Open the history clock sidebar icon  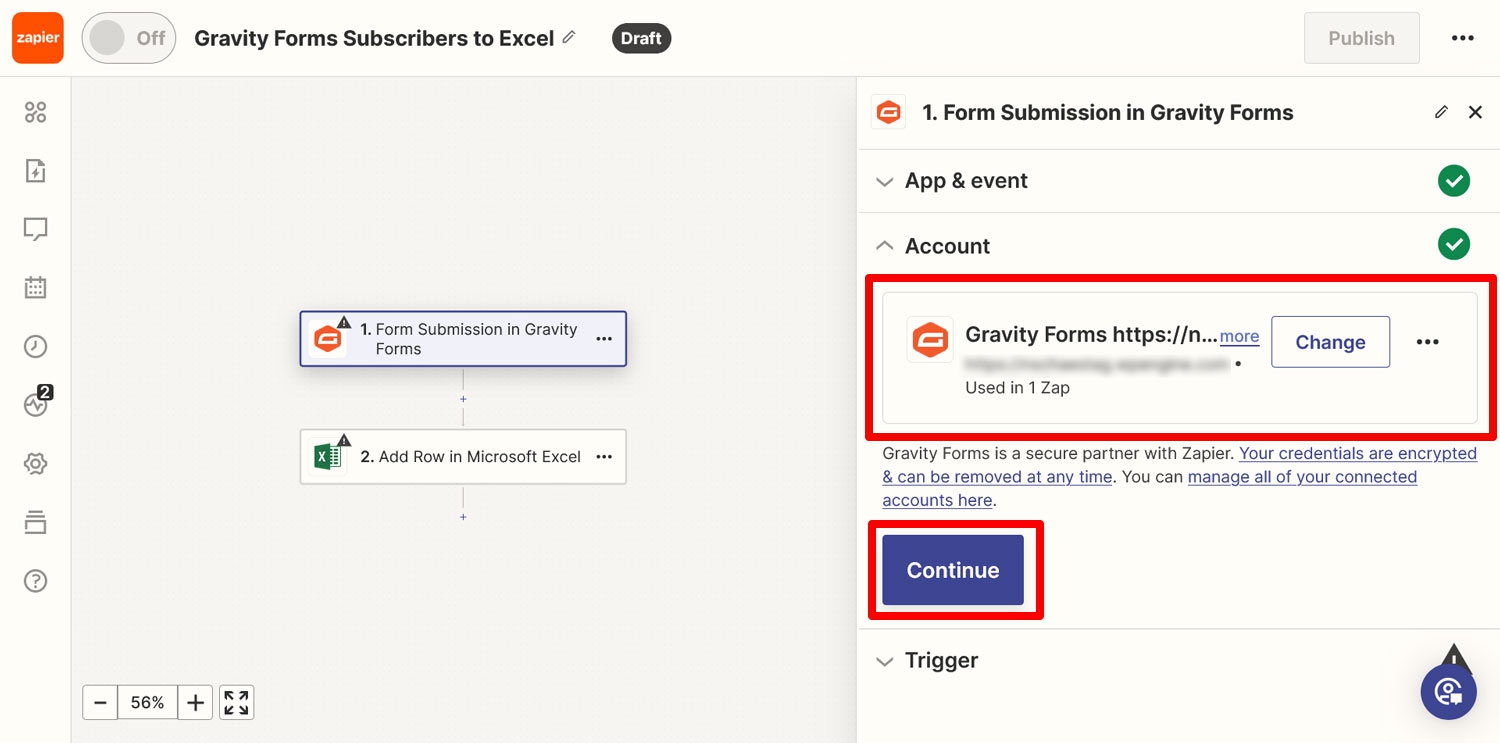click(36, 347)
